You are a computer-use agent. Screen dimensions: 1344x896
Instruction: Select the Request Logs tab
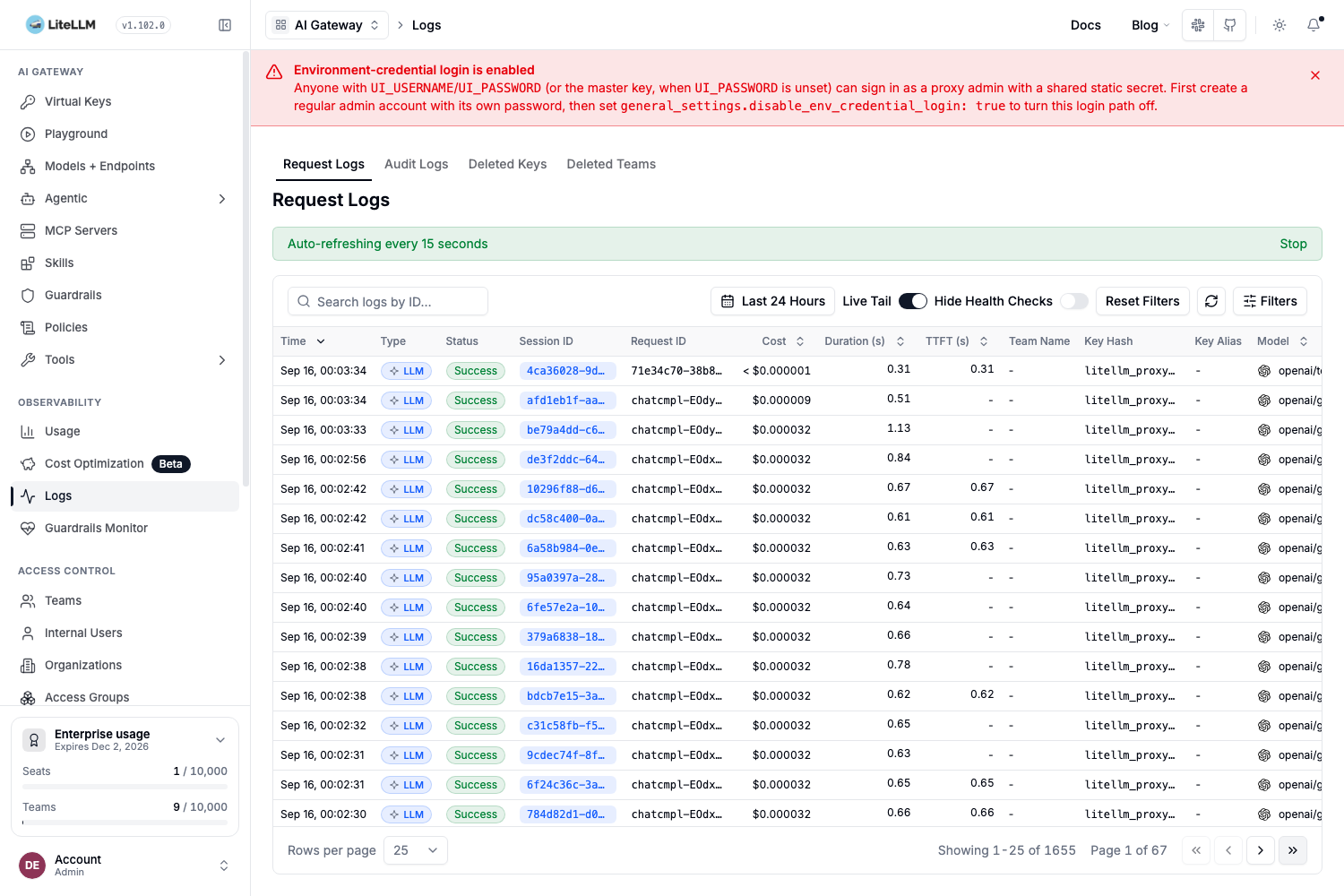coord(323,164)
